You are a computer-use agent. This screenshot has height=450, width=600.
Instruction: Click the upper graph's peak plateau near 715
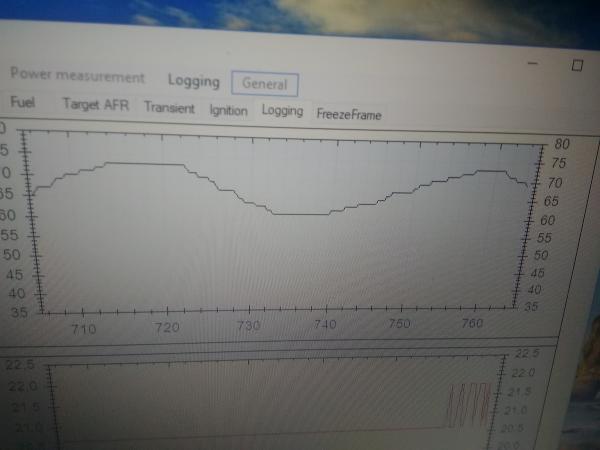coord(145,163)
